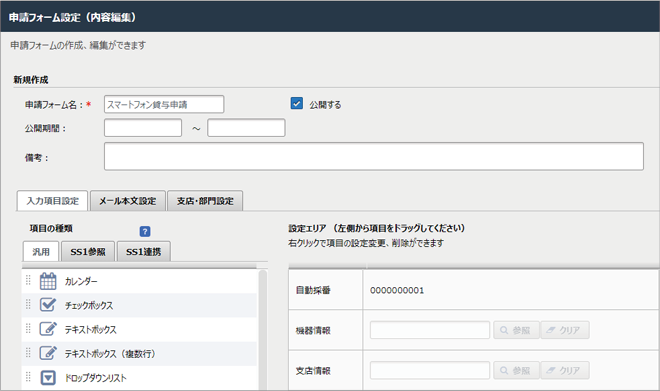
Task: Switch to the 入力項目設定 tab
Action: pos(53,201)
